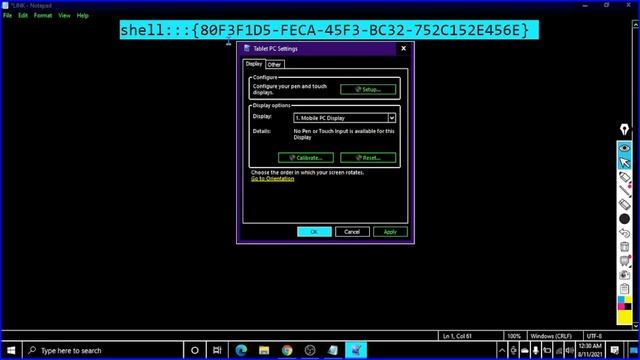
Task: Open Task View from the taskbar
Action: click(217, 350)
